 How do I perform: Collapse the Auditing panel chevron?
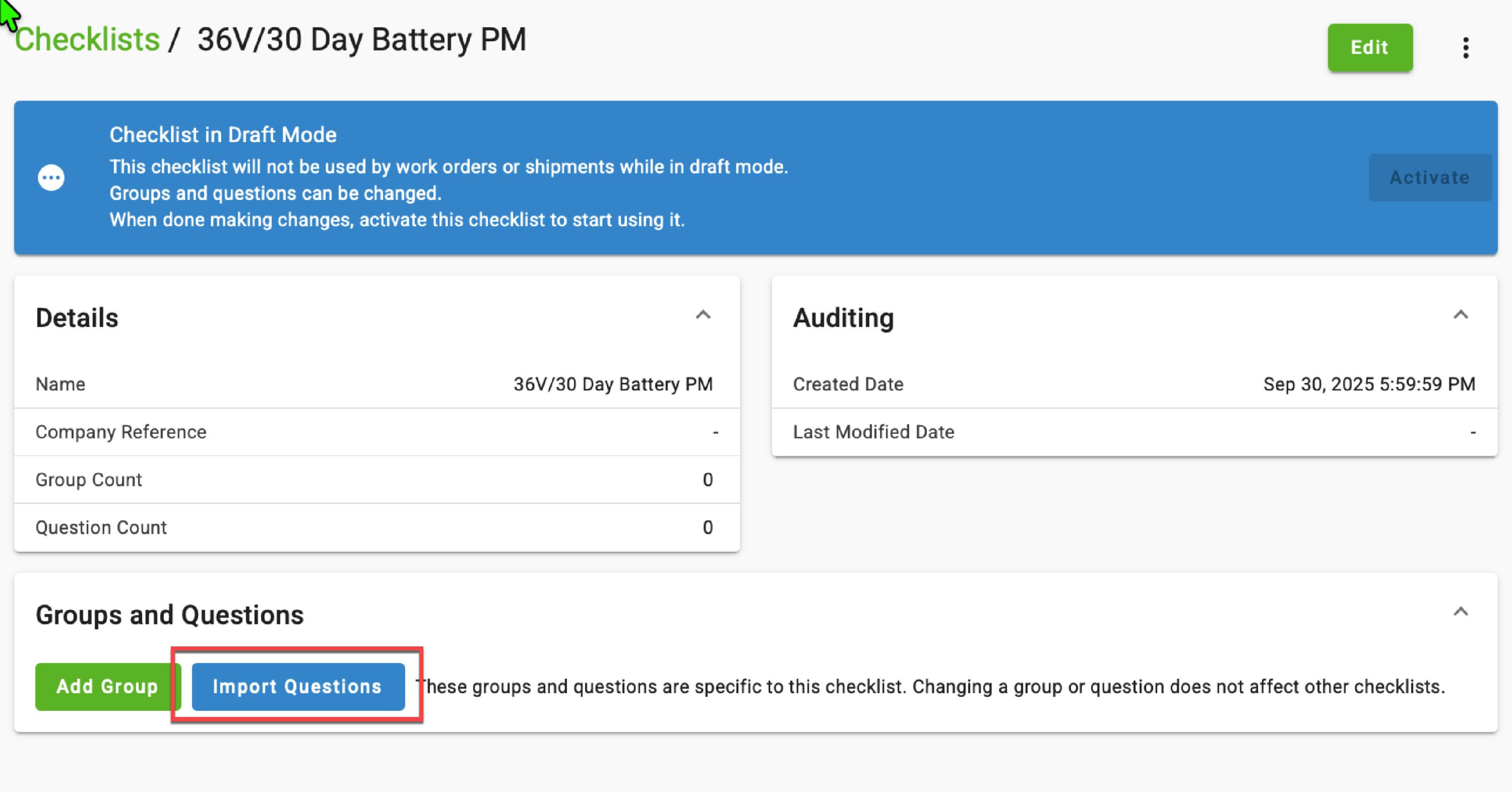(1461, 315)
